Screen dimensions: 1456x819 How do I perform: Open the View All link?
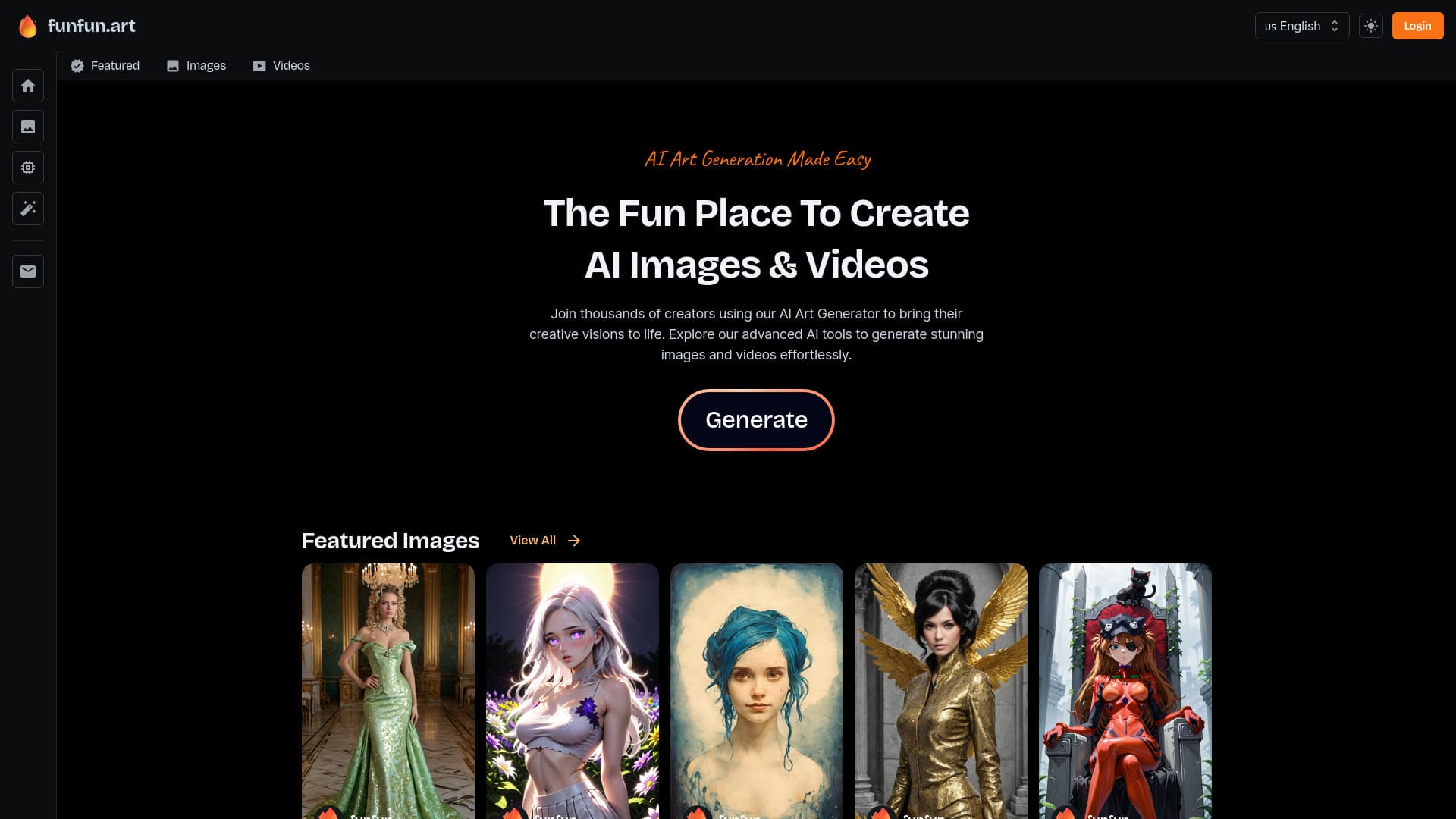click(532, 540)
